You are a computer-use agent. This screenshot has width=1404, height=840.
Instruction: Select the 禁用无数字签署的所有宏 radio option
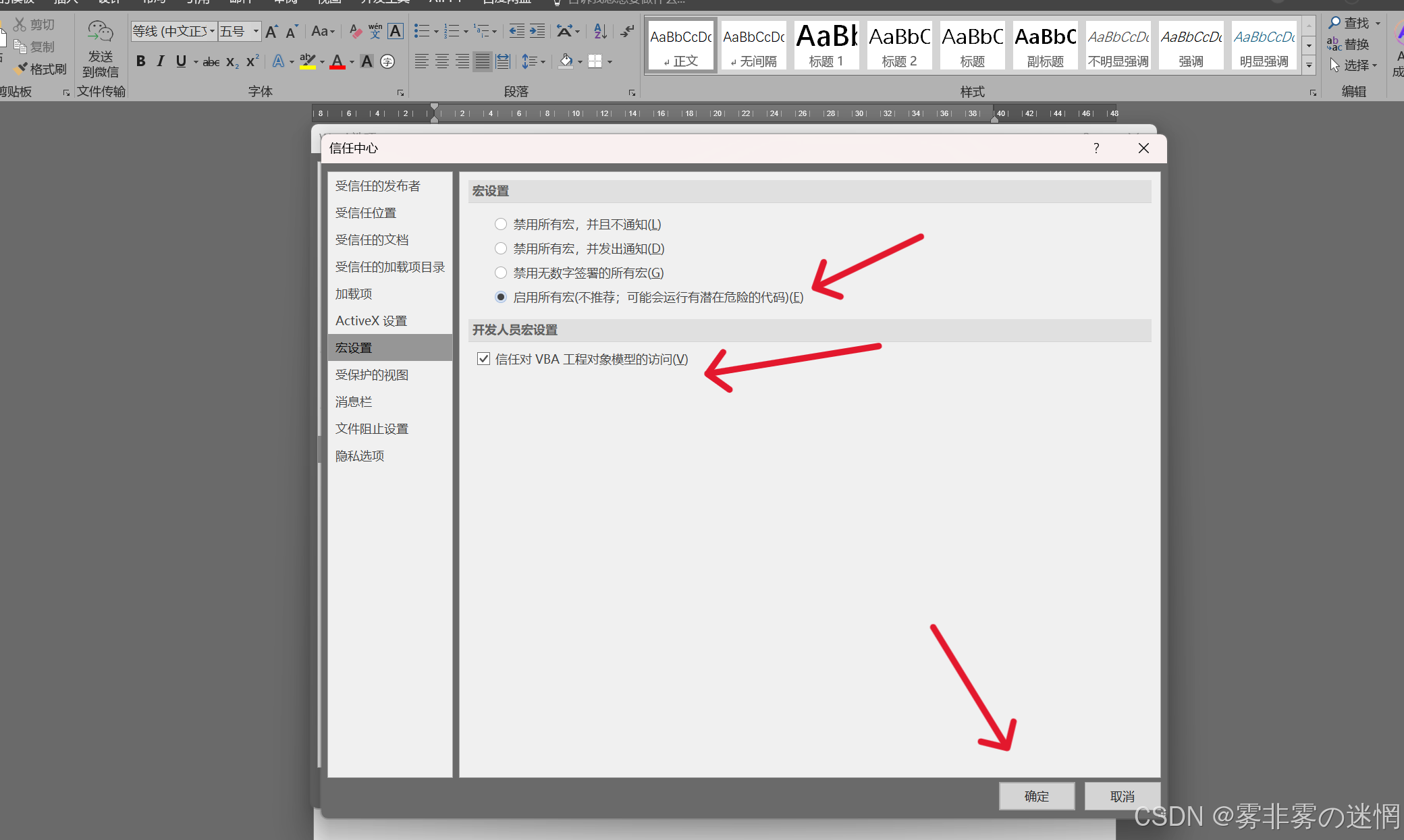(501, 273)
